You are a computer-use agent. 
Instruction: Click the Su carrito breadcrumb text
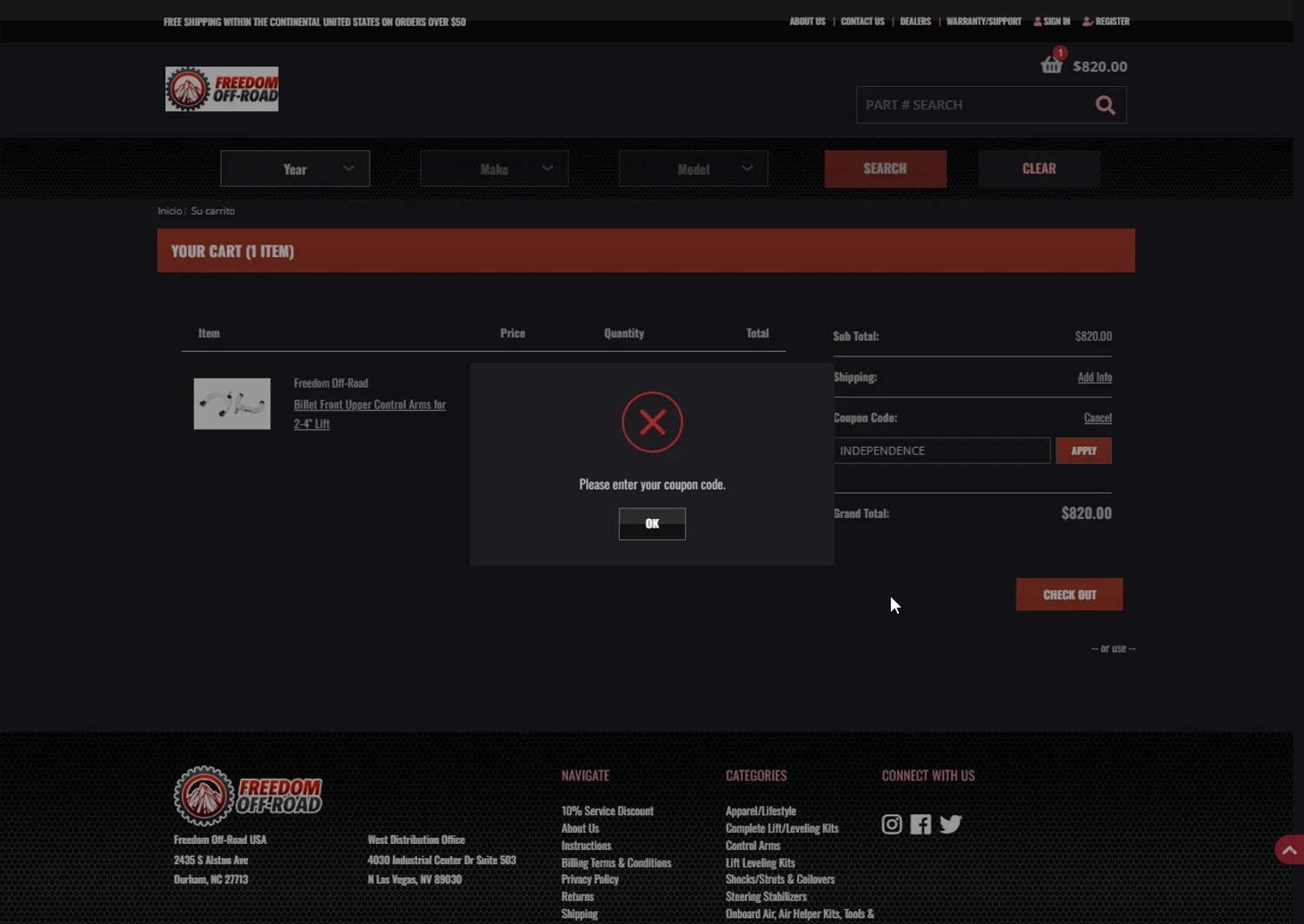click(213, 211)
